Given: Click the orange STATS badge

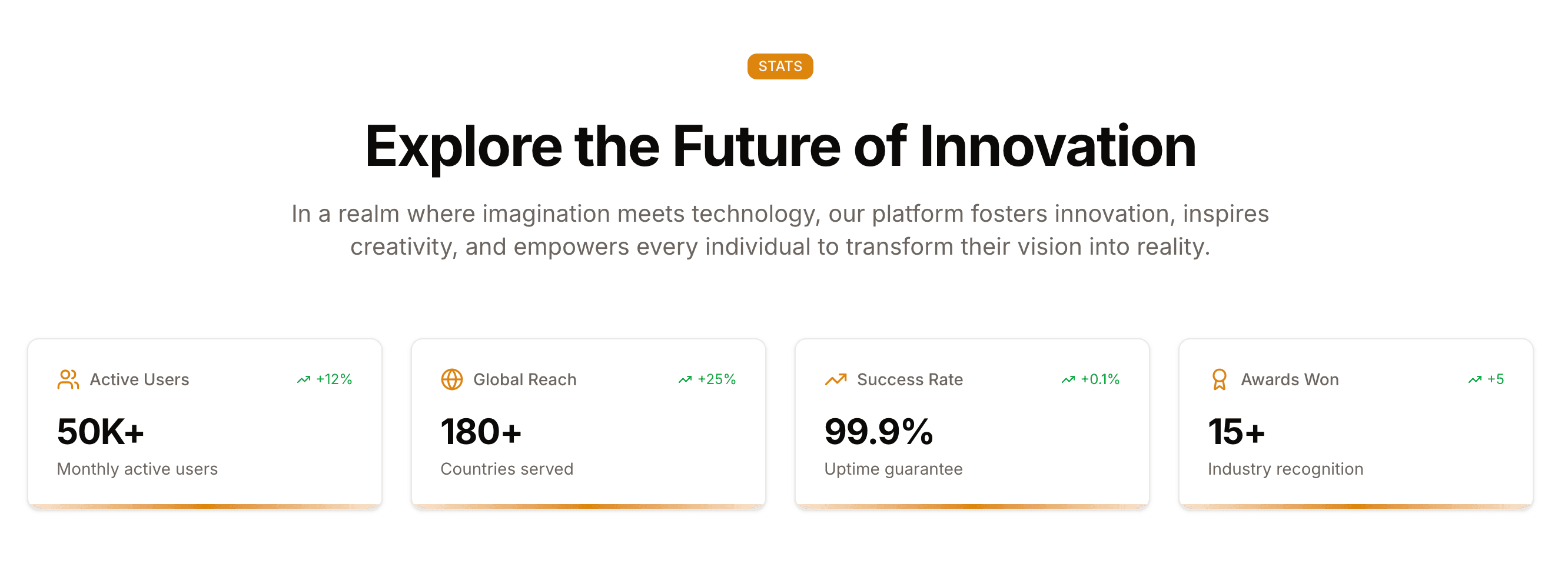Looking at the screenshot, I should click(x=780, y=66).
